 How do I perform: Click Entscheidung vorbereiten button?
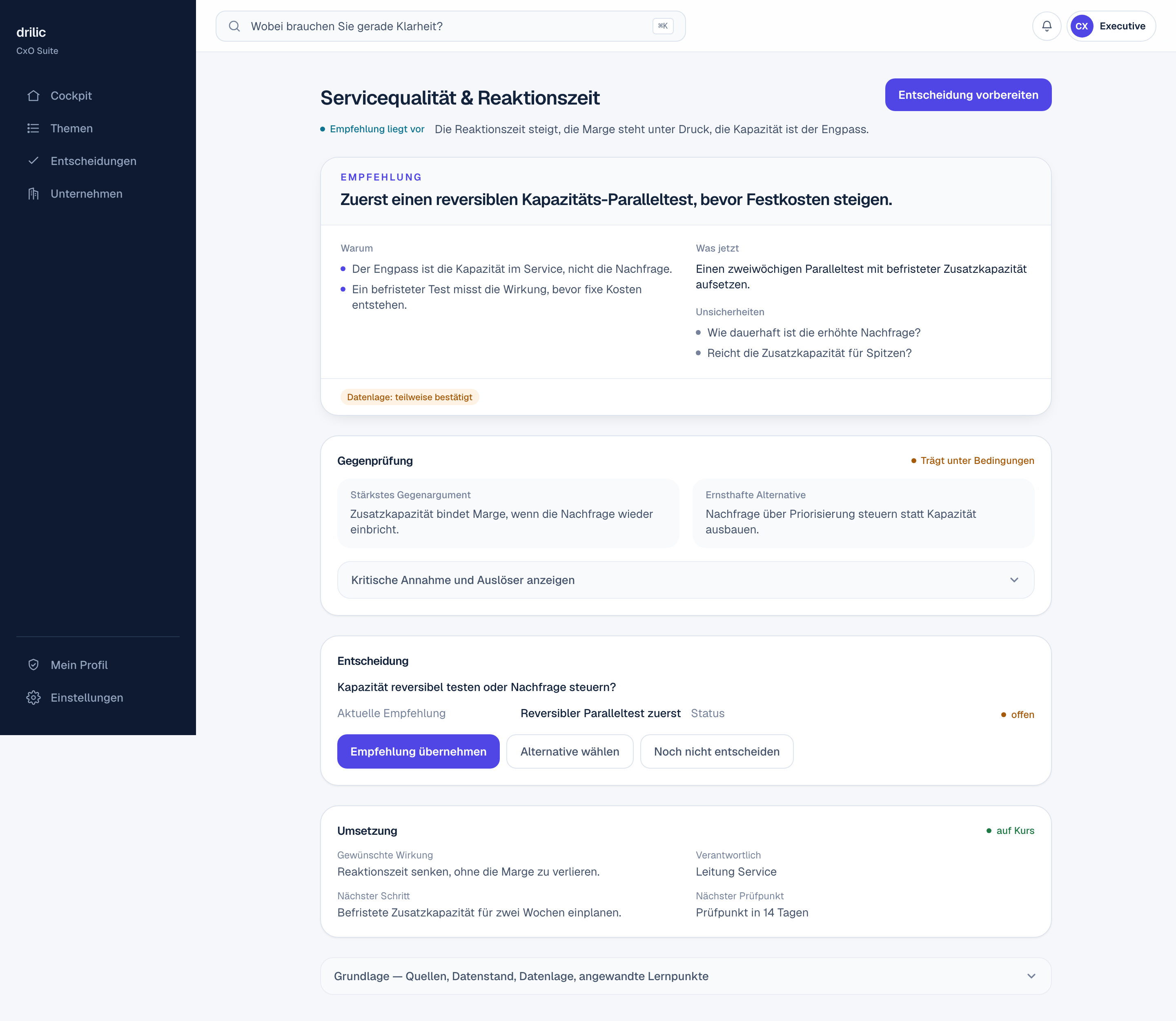point(968,95)
